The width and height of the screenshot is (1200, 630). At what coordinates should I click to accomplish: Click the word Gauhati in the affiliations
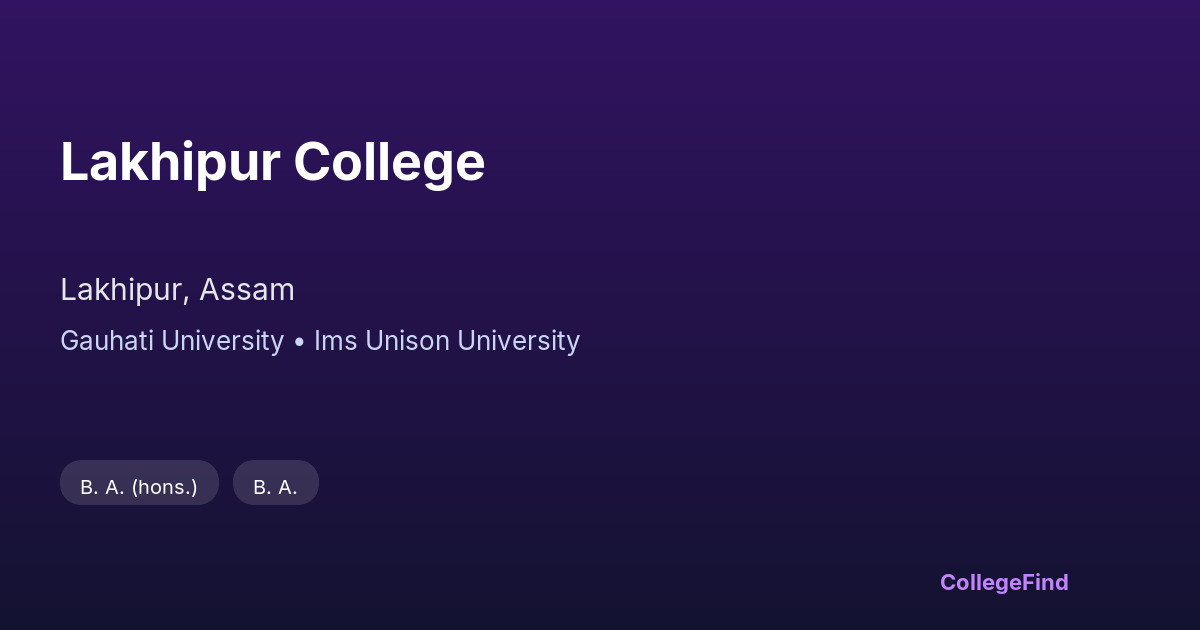(107, 341)
